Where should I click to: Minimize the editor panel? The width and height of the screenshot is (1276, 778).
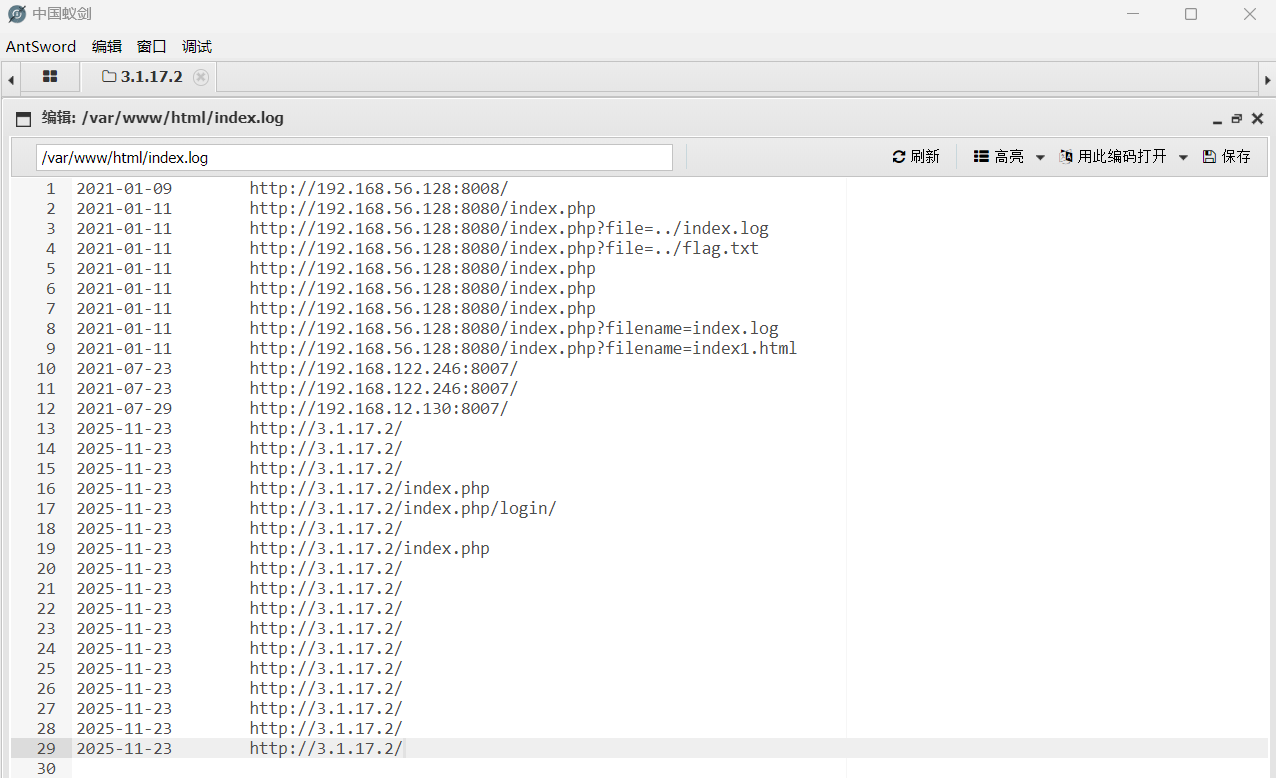(x=1217, y=119)
